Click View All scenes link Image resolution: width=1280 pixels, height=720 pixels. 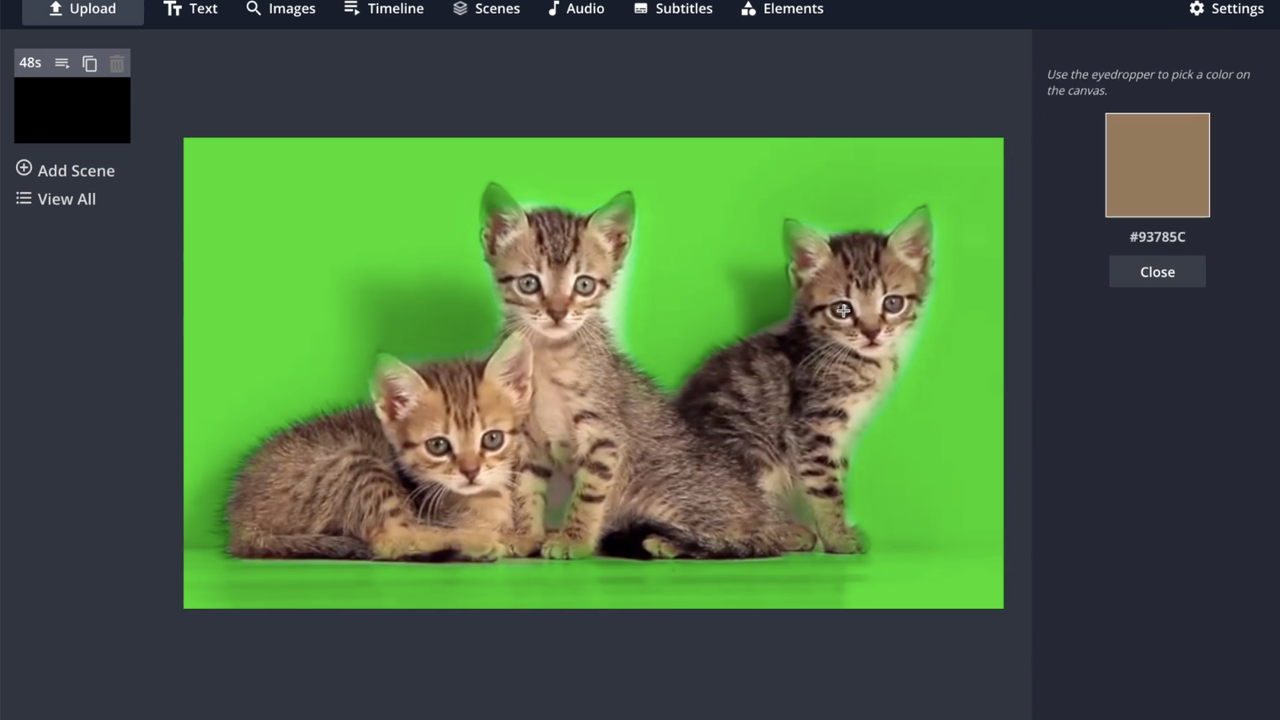[66, 199]
